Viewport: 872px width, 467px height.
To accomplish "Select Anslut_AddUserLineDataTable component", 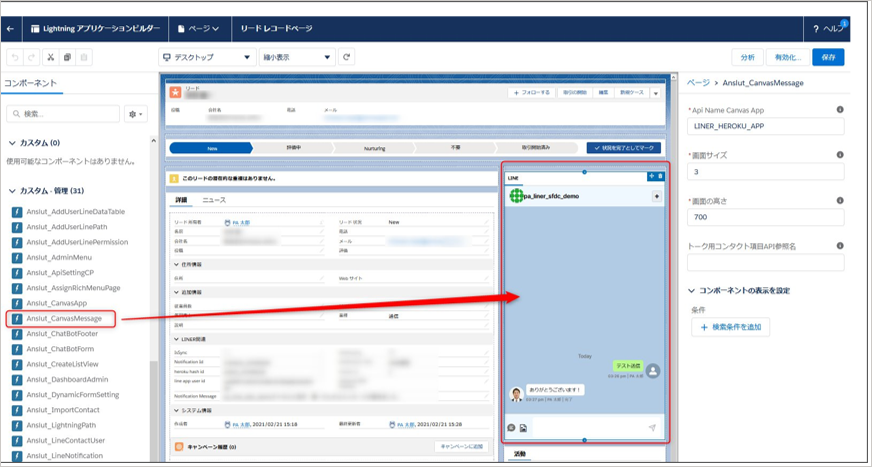I will coord(76,212).
